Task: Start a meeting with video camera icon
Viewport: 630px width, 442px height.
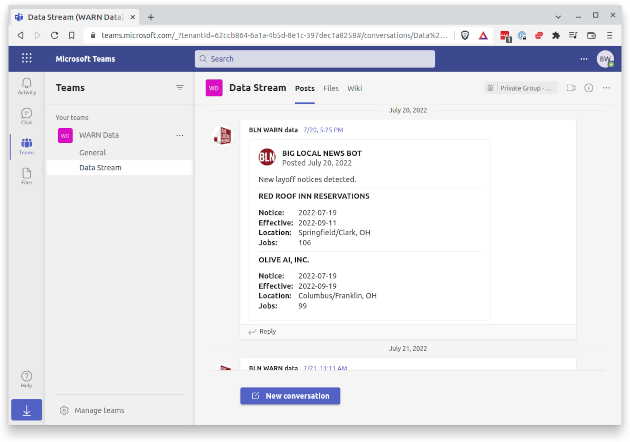Action: [571, 88]
